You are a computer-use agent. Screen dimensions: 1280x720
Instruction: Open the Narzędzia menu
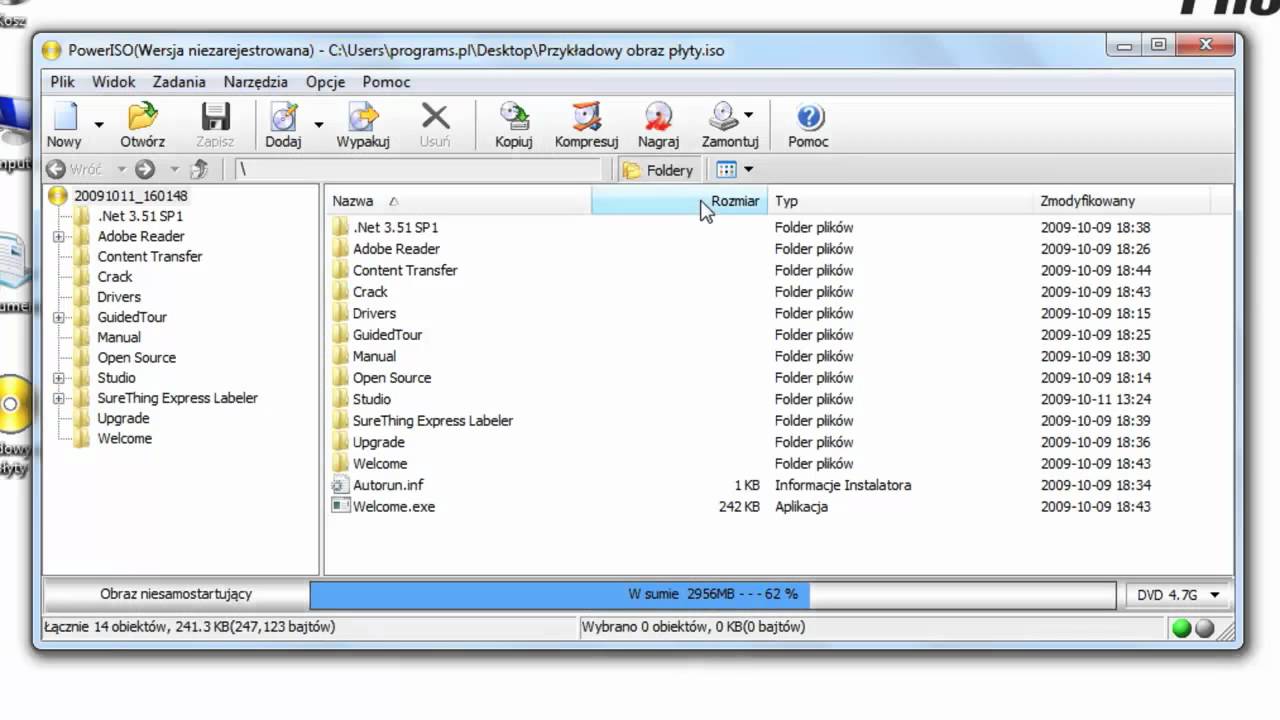point(256,82)
